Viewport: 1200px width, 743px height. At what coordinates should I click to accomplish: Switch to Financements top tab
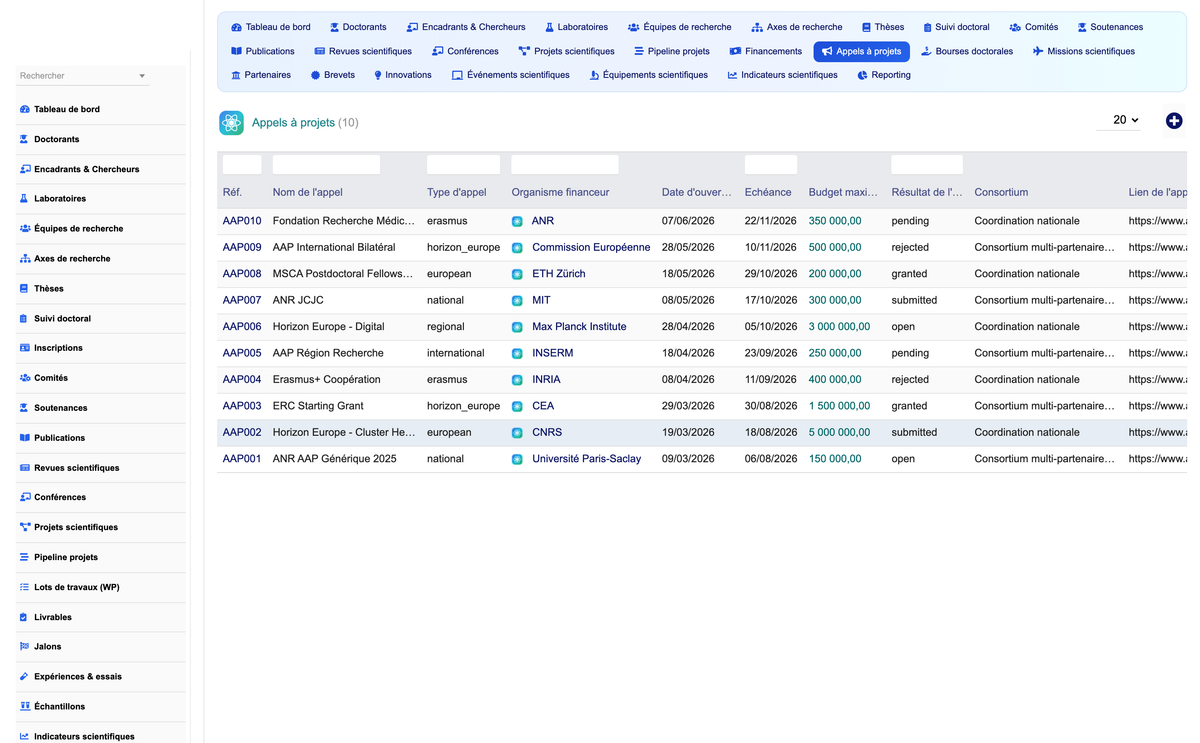(766, 51)
